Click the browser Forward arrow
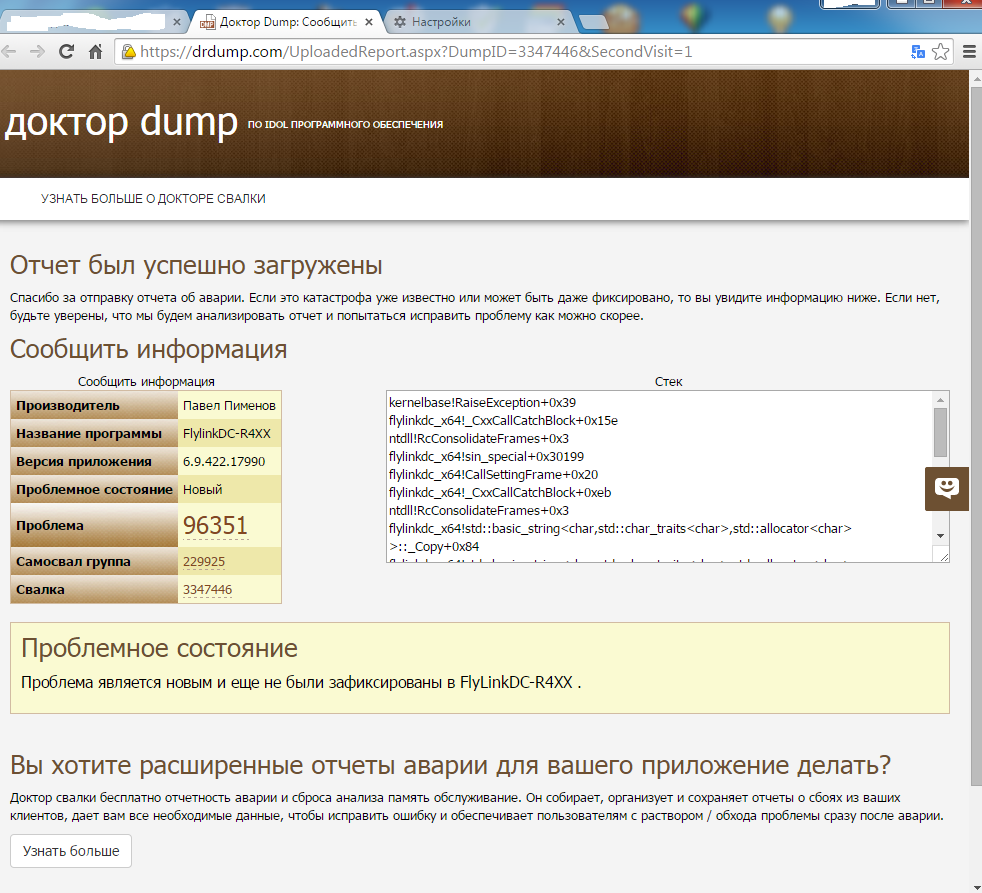This screenshot has height=893, width=982. coord(38,52)
